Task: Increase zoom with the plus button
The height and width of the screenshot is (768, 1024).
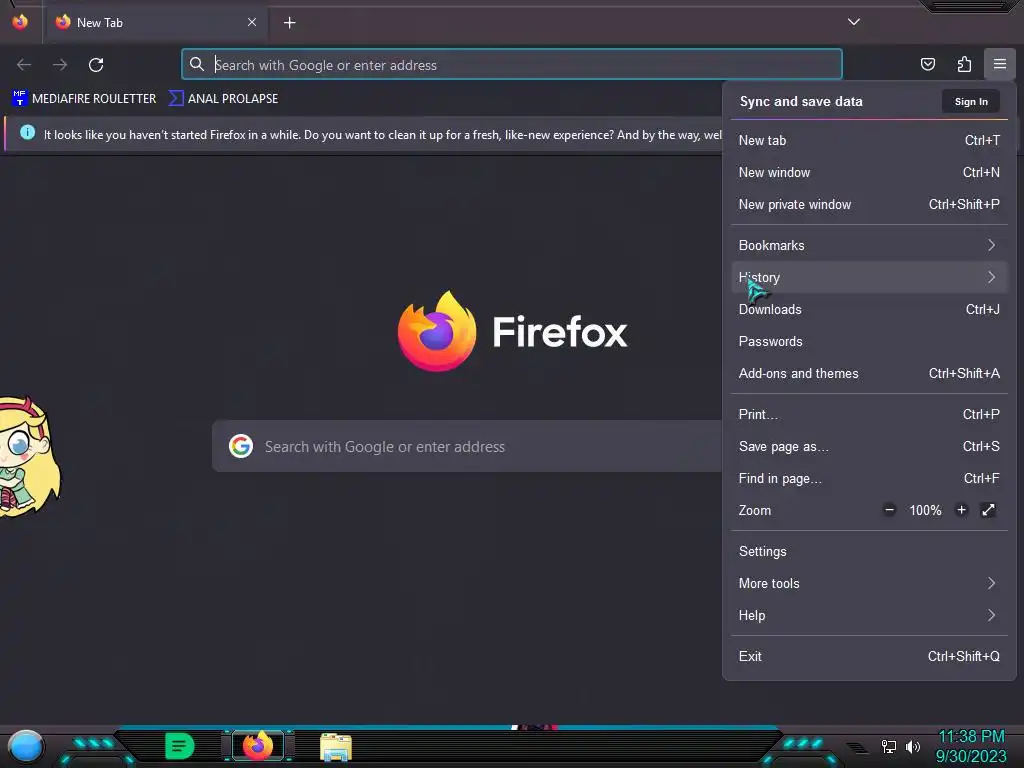Action: click(x=961, y=510)
